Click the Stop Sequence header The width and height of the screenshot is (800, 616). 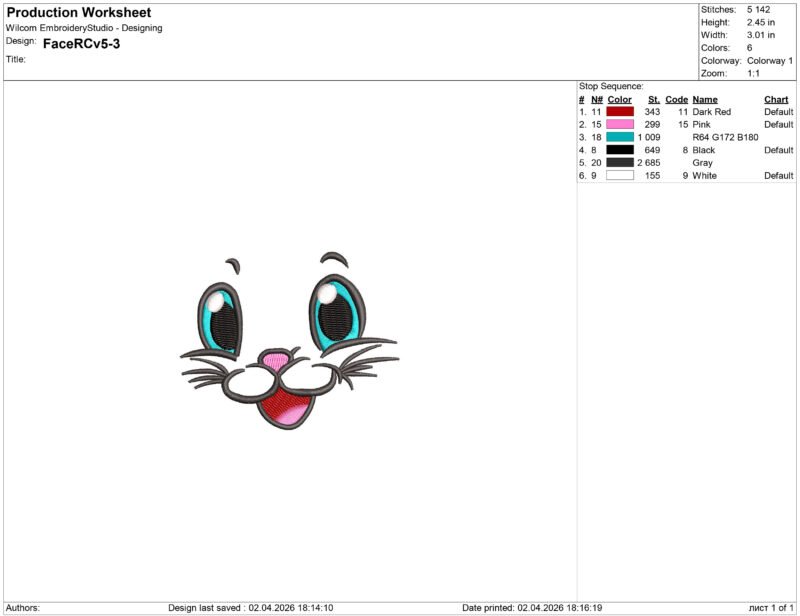(610, 87)
